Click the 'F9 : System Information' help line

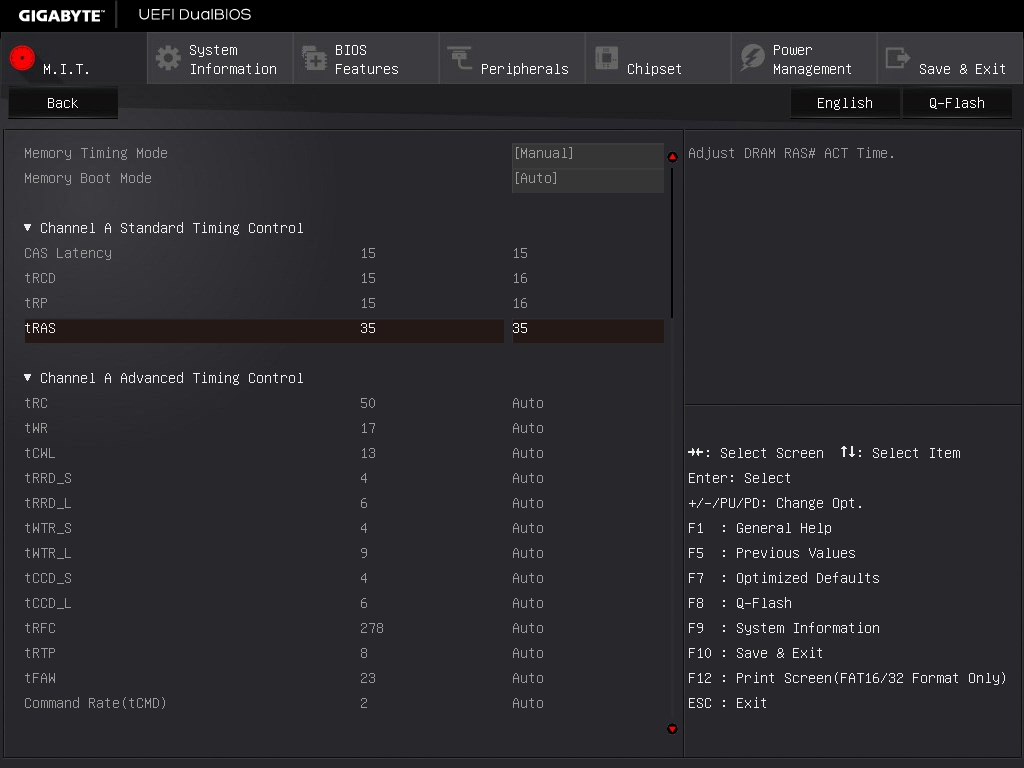click(x=784, y=628)
